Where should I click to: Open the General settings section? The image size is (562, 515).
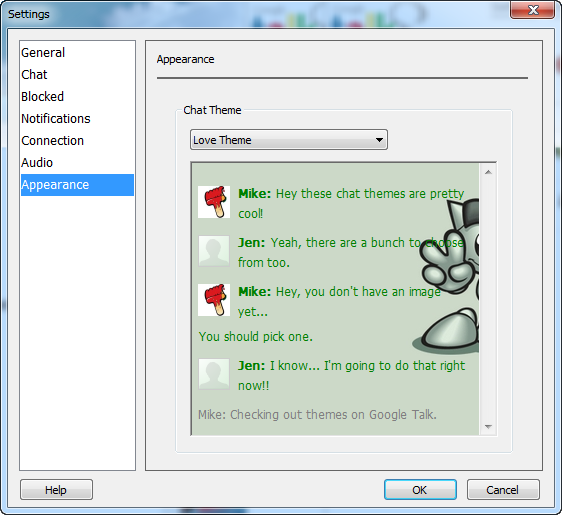coord(77,53)
